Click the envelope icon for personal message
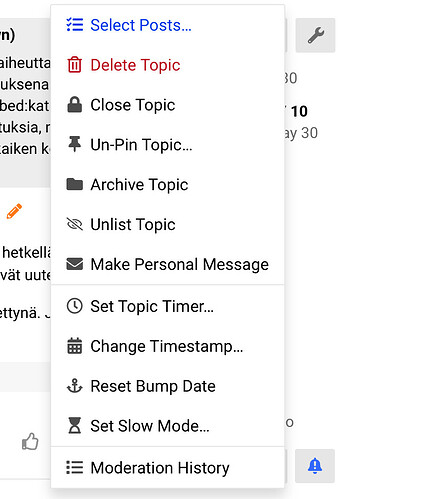The height and width of the screenshot is (499, 429). (x=75, y=264)
